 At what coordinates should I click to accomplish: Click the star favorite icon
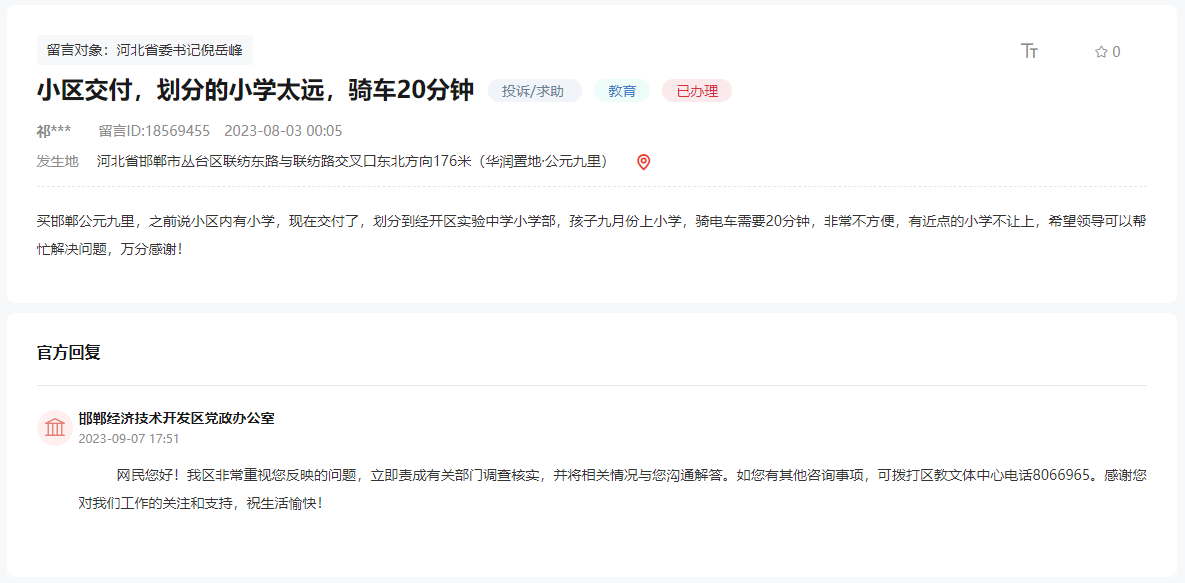(1101, 52)
